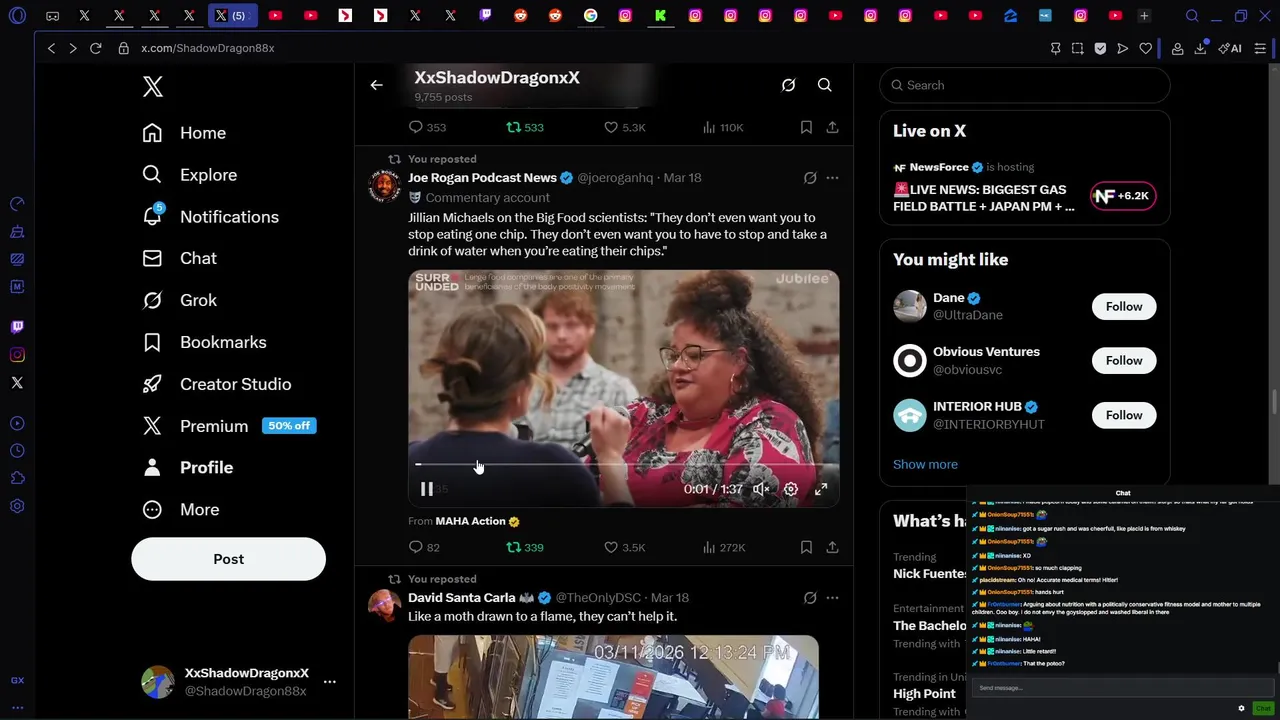Switch to the Kick browser tab

pyautogui.click(x=660, y=16)
